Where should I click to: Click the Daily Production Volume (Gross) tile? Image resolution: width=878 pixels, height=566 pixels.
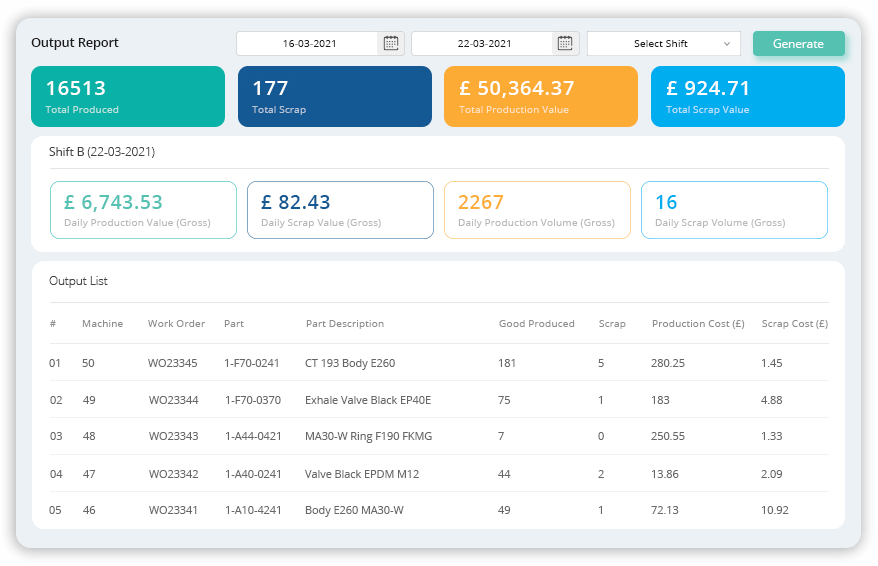tap(537, 210)
